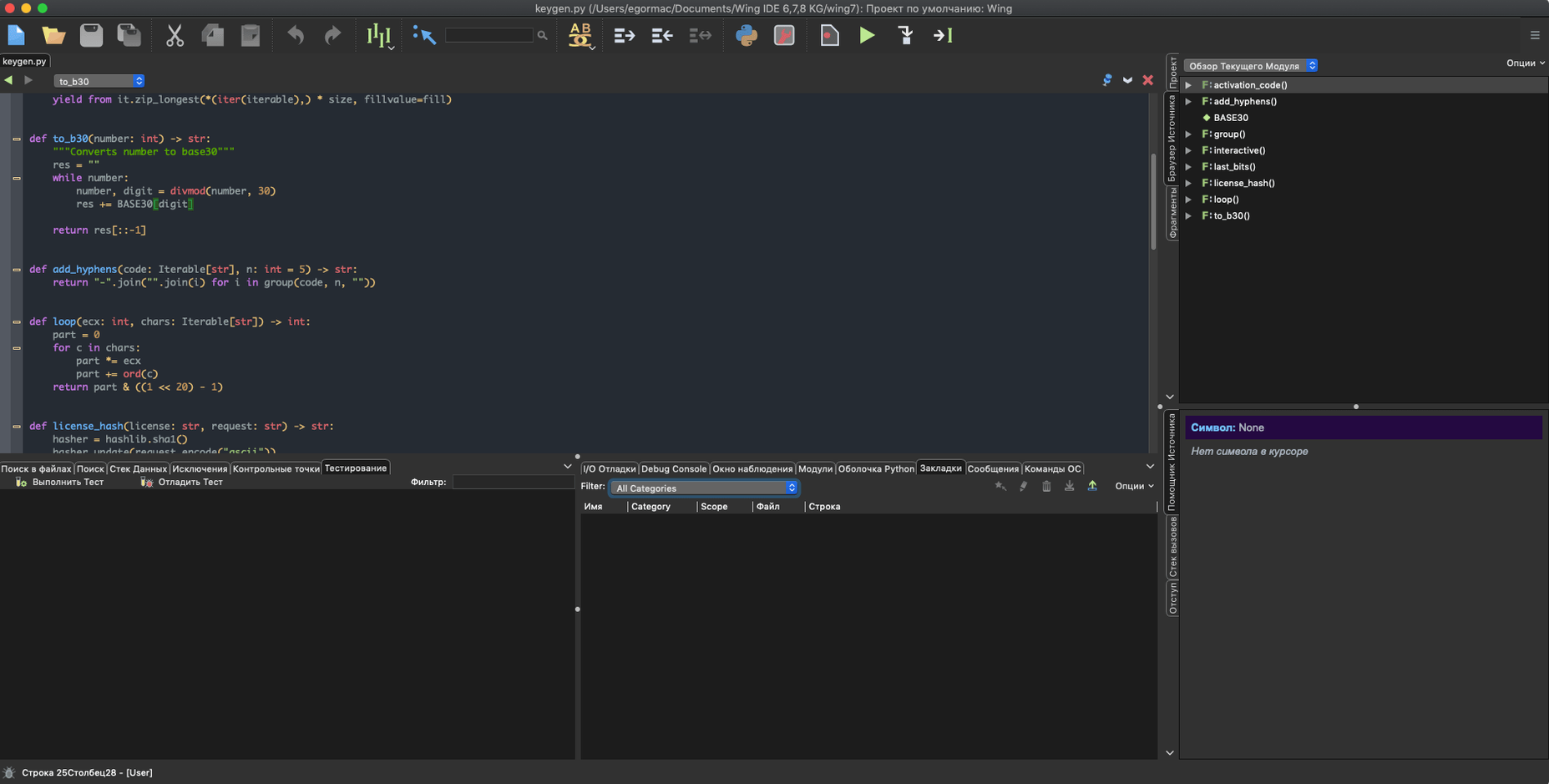
Task: Open Опции menu in the bookmarks panel
Action: (1134, 486)
